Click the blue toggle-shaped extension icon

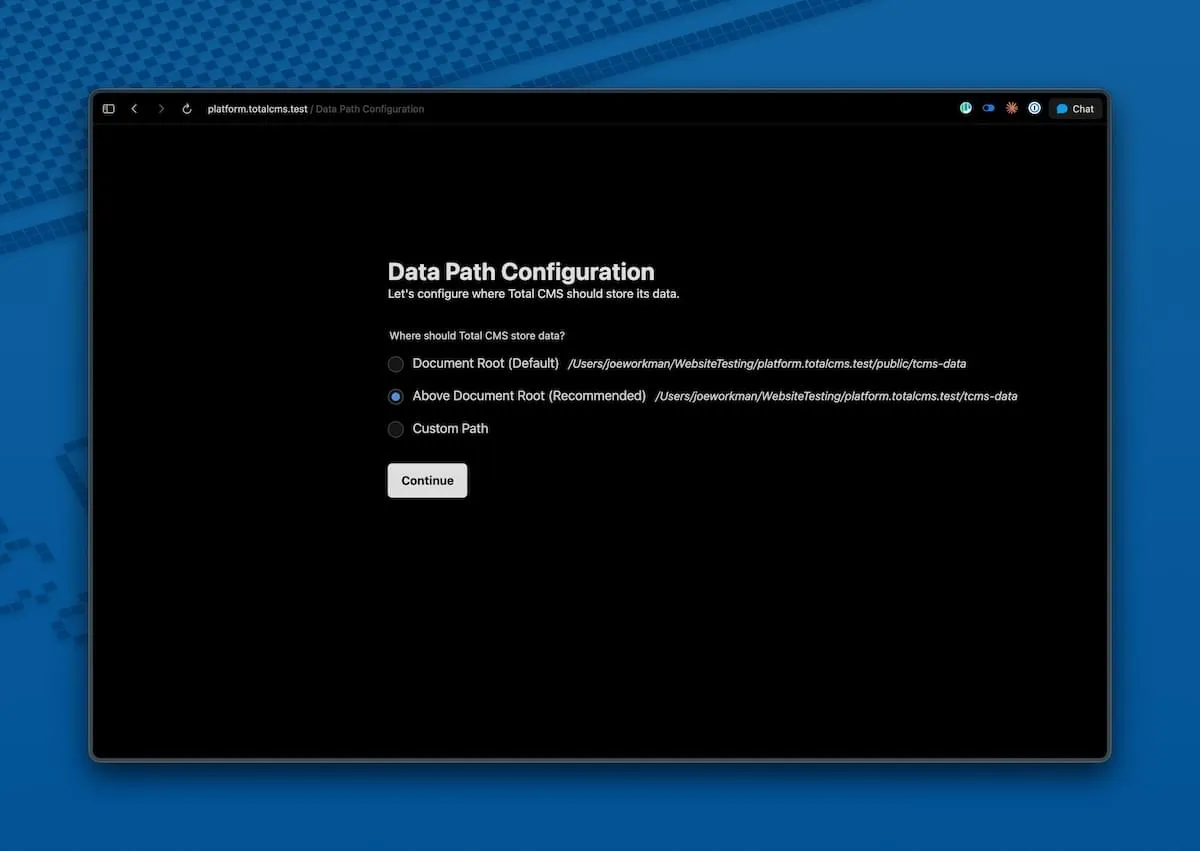click(989, 108)
